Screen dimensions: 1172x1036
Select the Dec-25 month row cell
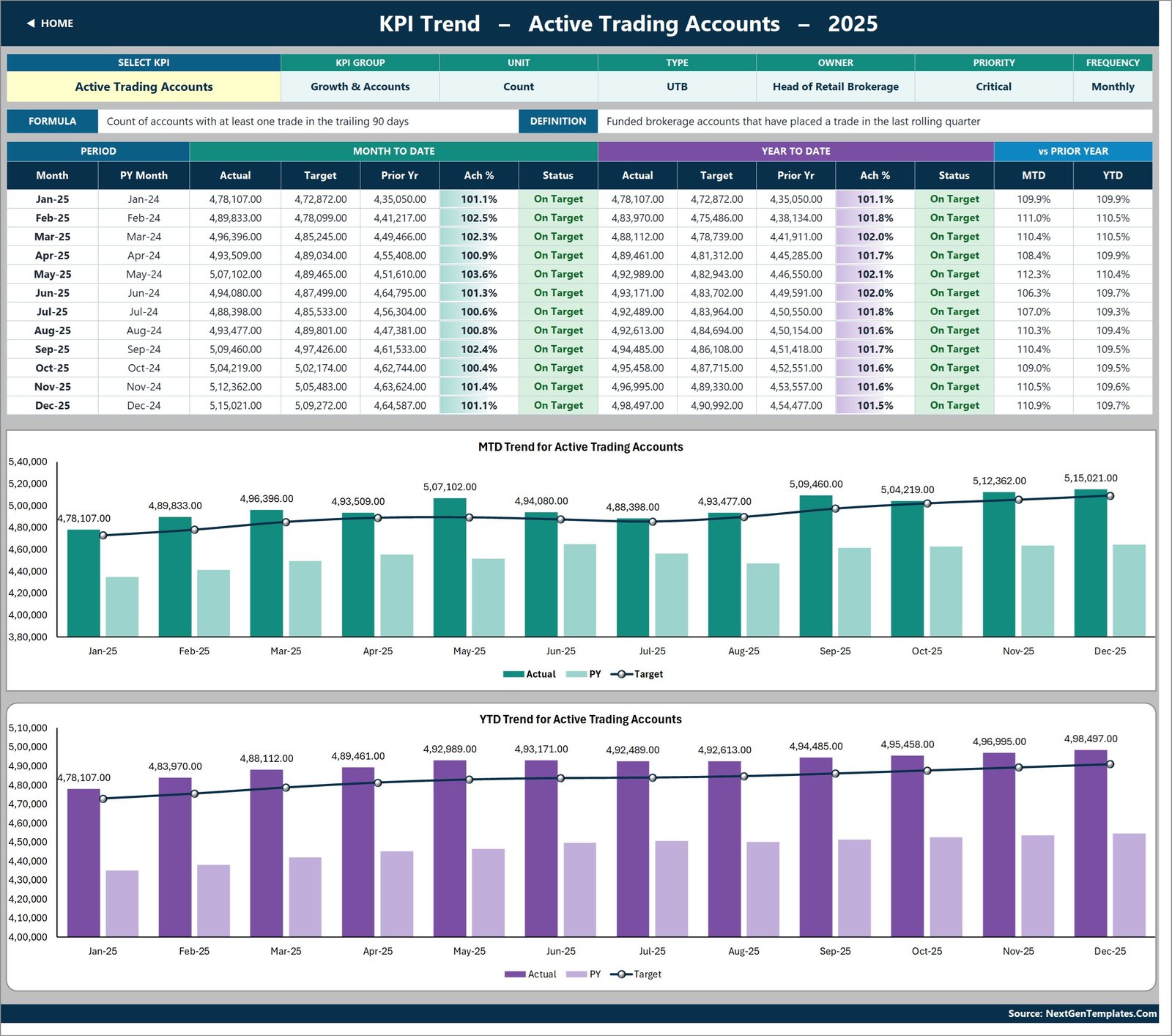52,405
